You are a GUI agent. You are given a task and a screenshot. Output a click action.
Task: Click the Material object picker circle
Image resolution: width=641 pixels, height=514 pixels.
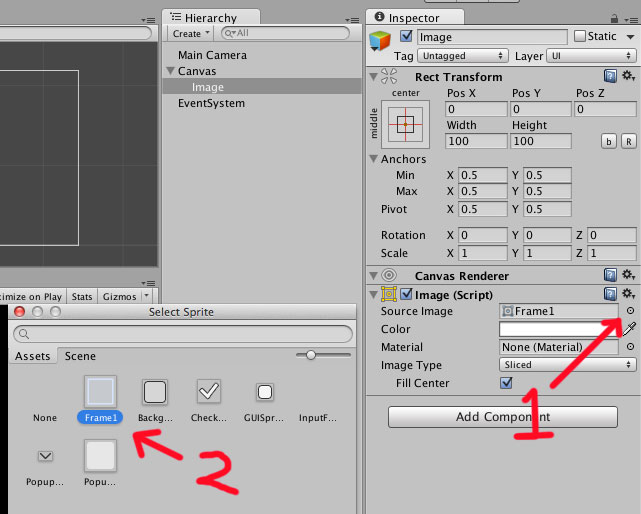pos(630,347)
